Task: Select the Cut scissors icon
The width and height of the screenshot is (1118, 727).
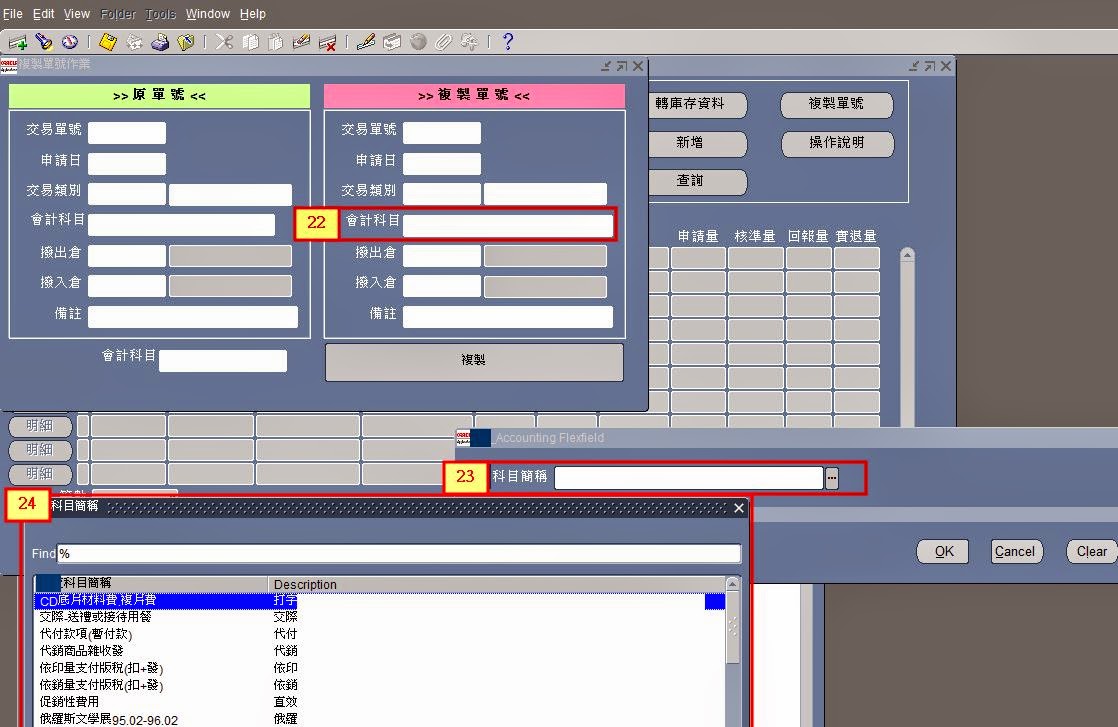Action: click(x=223, y=42)
